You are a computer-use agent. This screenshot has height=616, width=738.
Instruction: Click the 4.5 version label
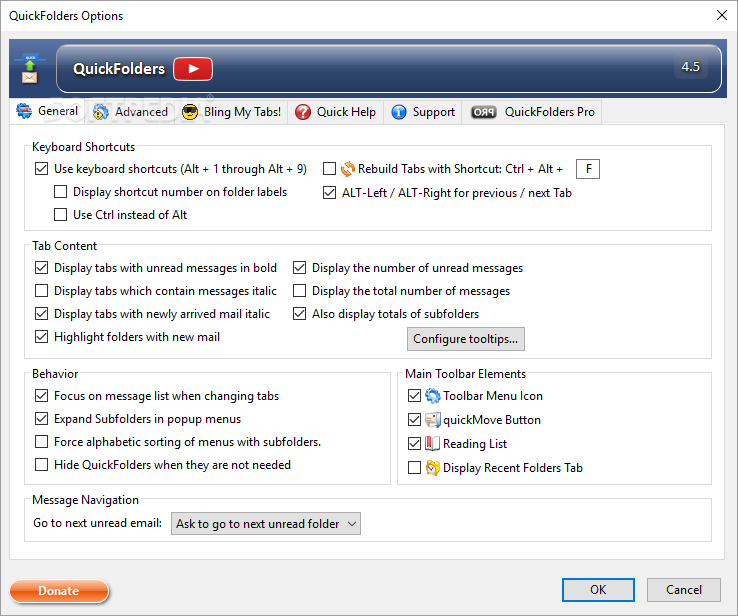(690, 67)
